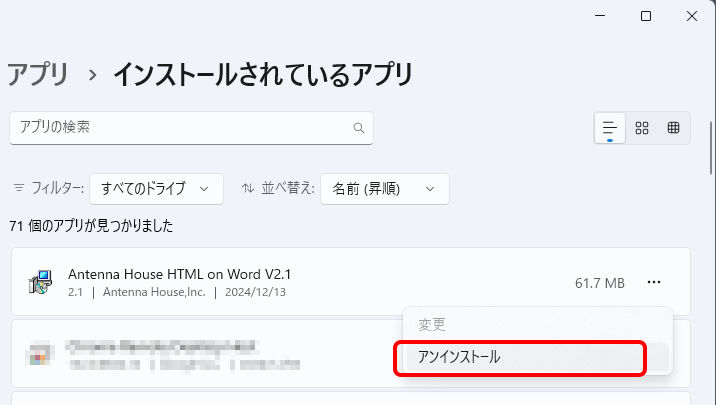The height and width of the screenshot is (405, 716).
Task: Switch to list view layout
Action: 610,128
